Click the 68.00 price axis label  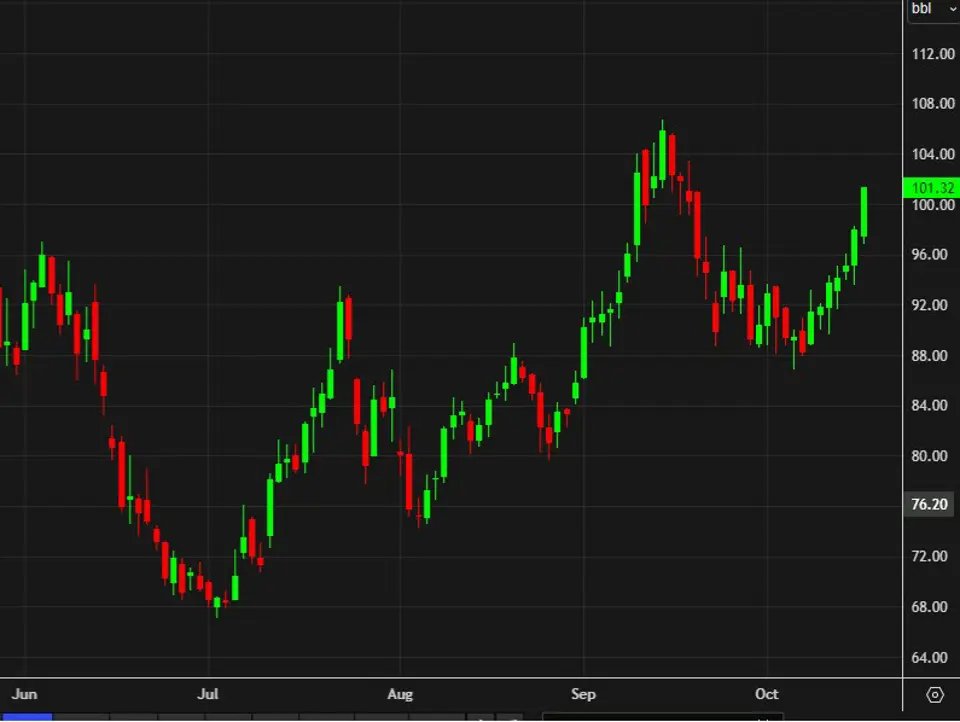pyautogui.click(x=929, y=607)
